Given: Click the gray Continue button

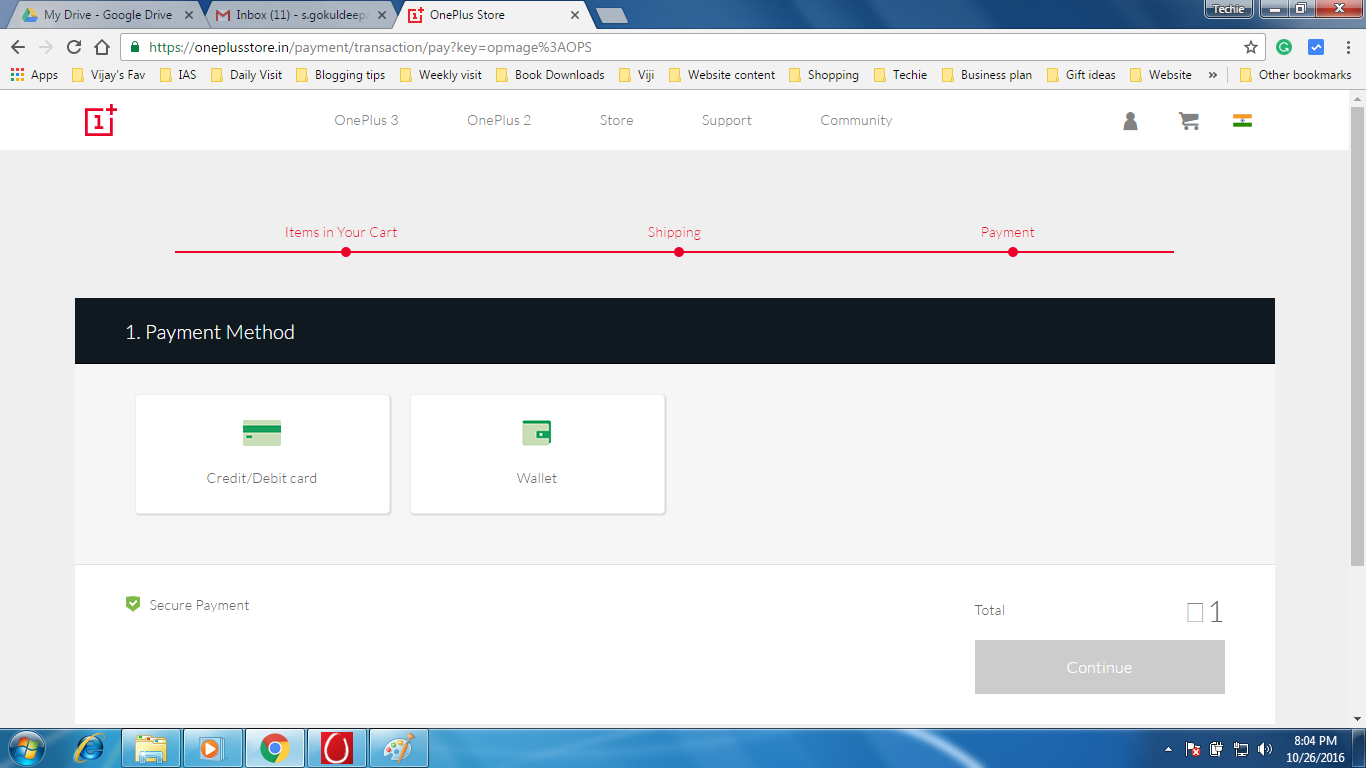Looking at the screenshot, I should 1099,667.
